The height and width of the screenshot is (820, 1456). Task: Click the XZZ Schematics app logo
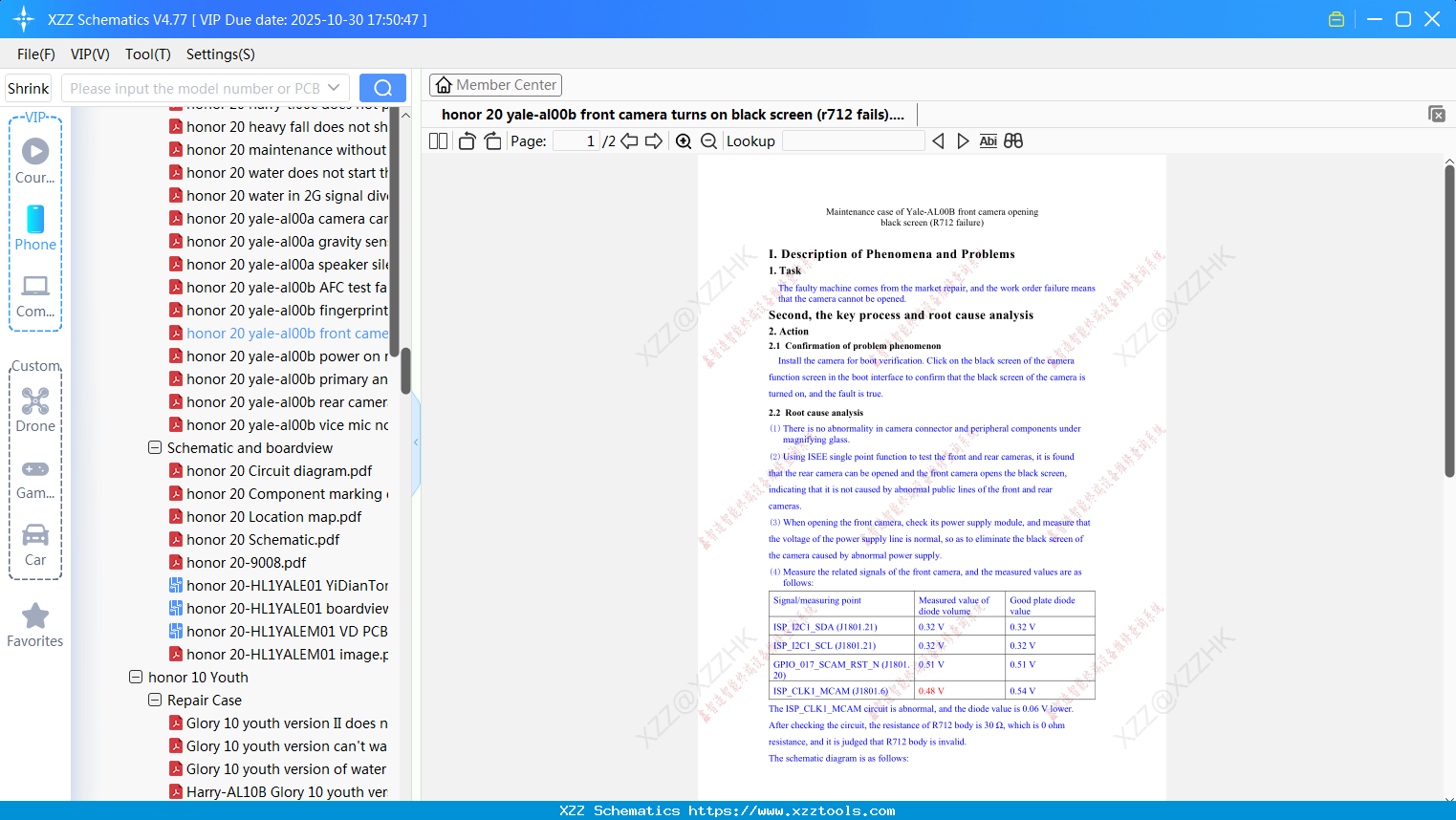coord(24,19)
